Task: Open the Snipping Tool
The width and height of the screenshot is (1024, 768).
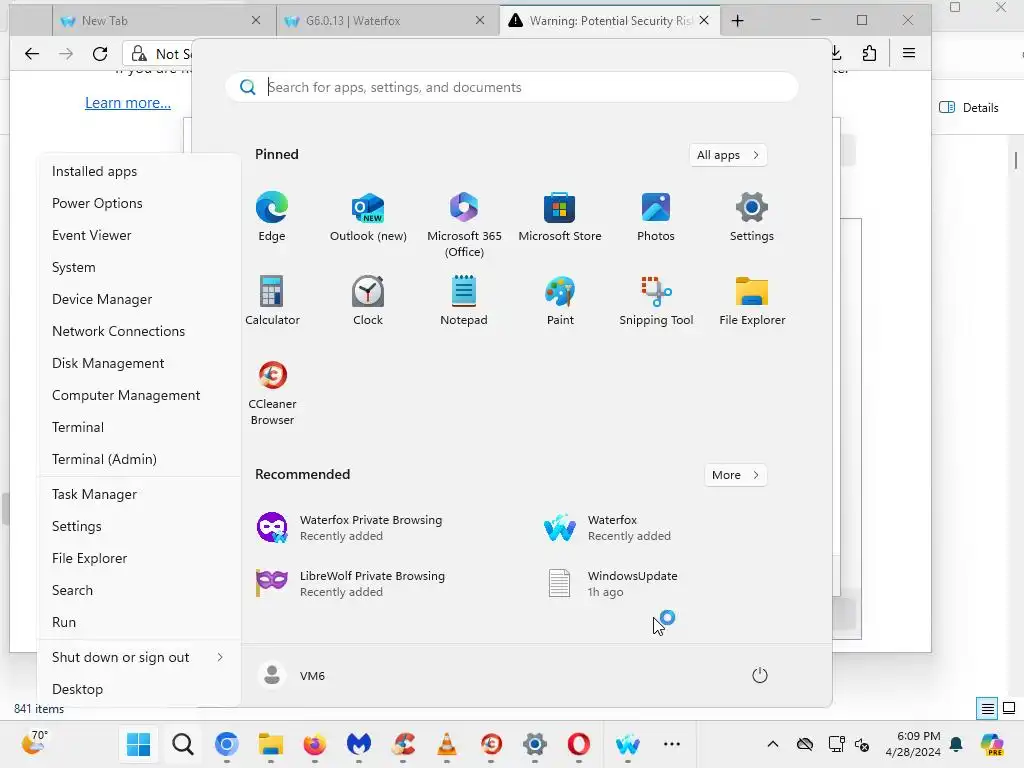Action: click(x=656, y=300)
